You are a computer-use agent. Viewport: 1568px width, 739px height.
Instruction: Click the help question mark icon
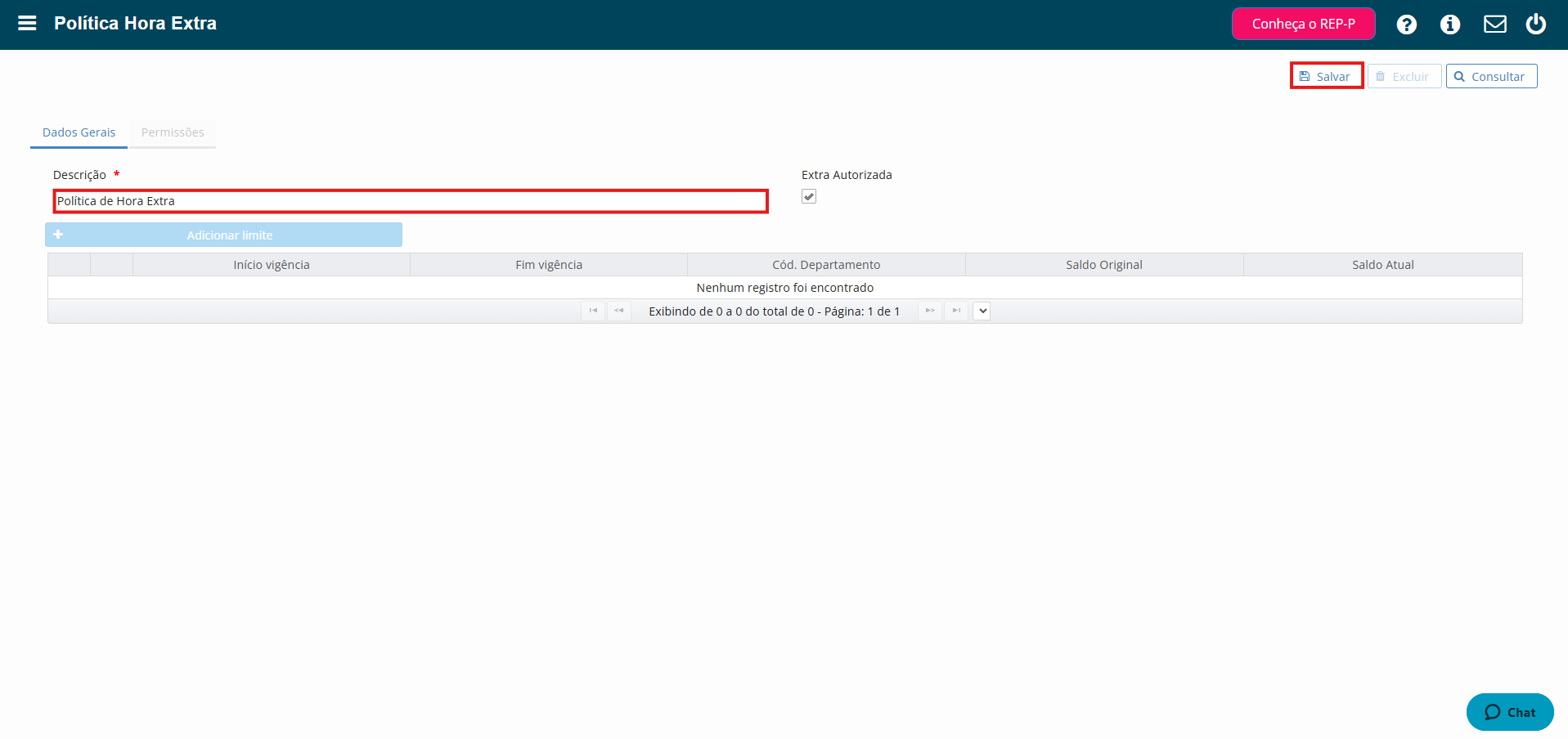coord(1407,25)
